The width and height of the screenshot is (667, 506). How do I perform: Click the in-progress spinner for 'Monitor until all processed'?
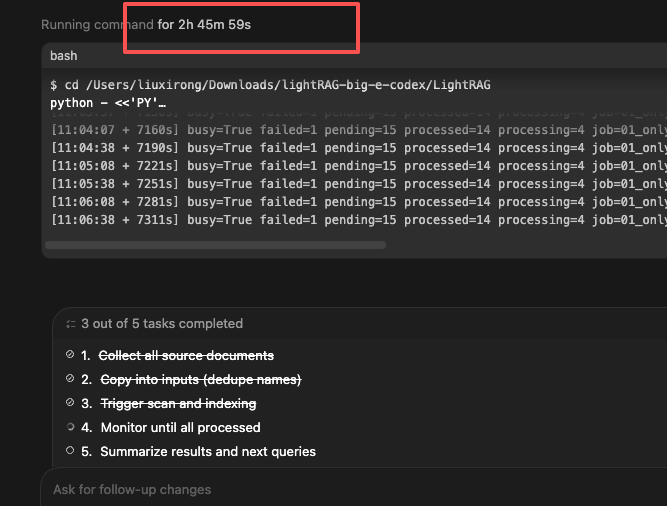pyautogui.click(x=70, y=427)
